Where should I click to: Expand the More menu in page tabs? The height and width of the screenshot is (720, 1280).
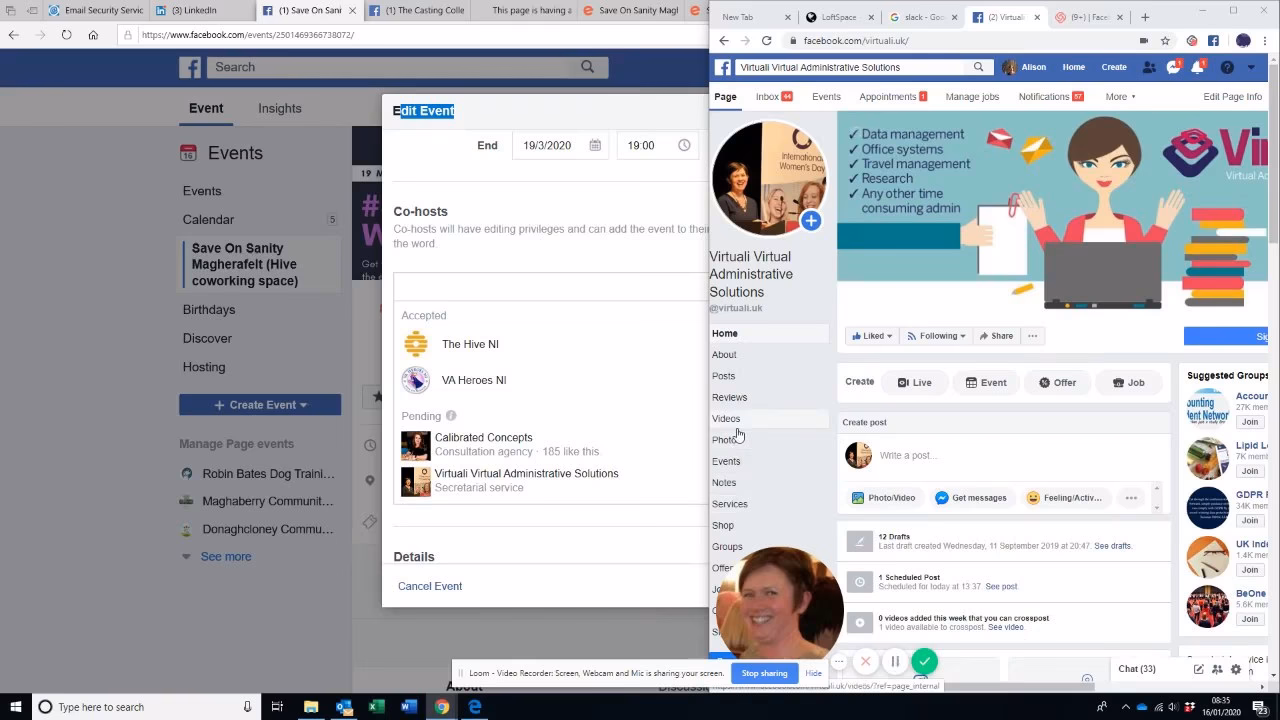tap(1120, 97)
